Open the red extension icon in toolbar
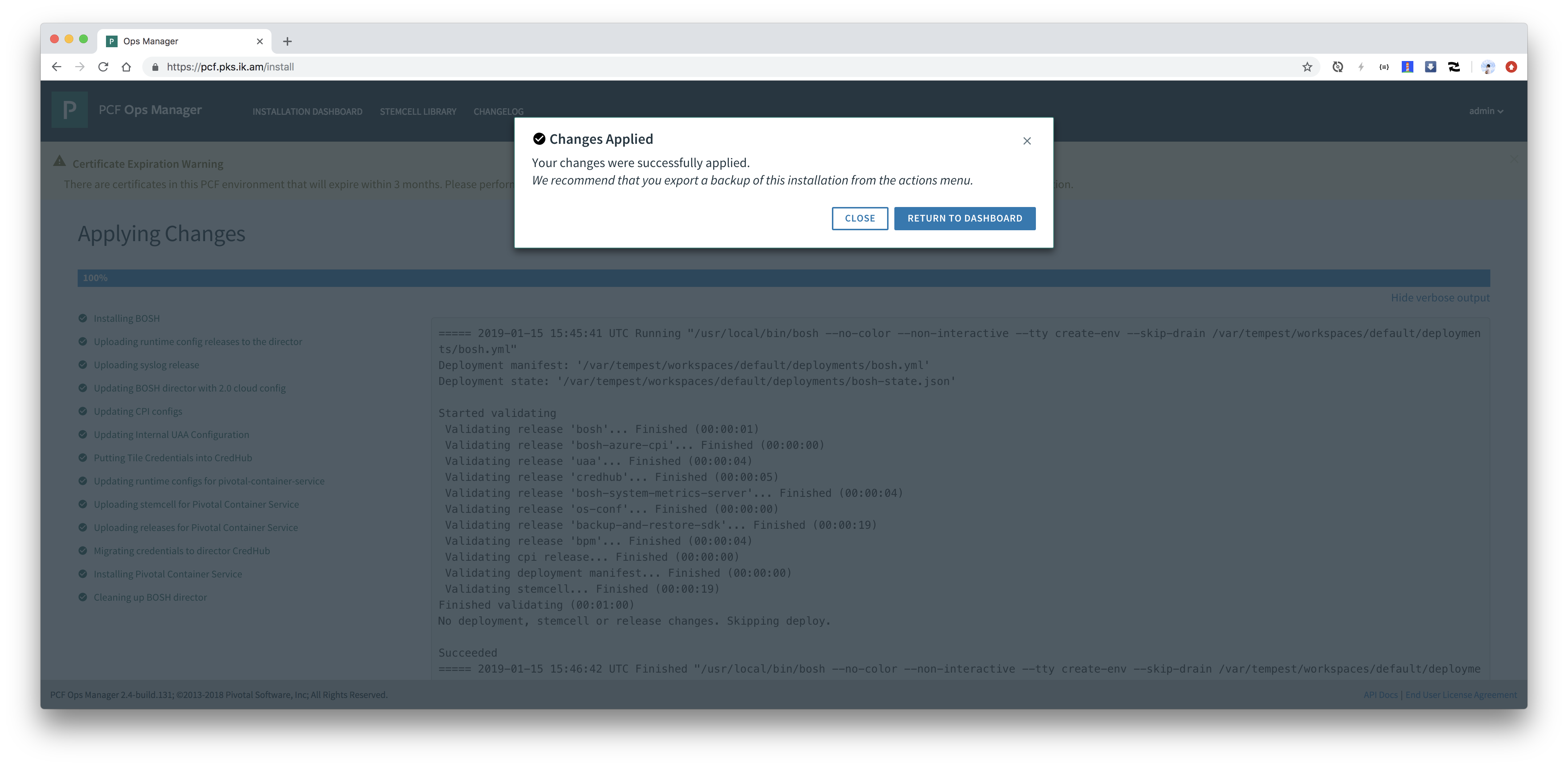The width and height of the screenshot is (1568, 767). [x=1511, y=67]
